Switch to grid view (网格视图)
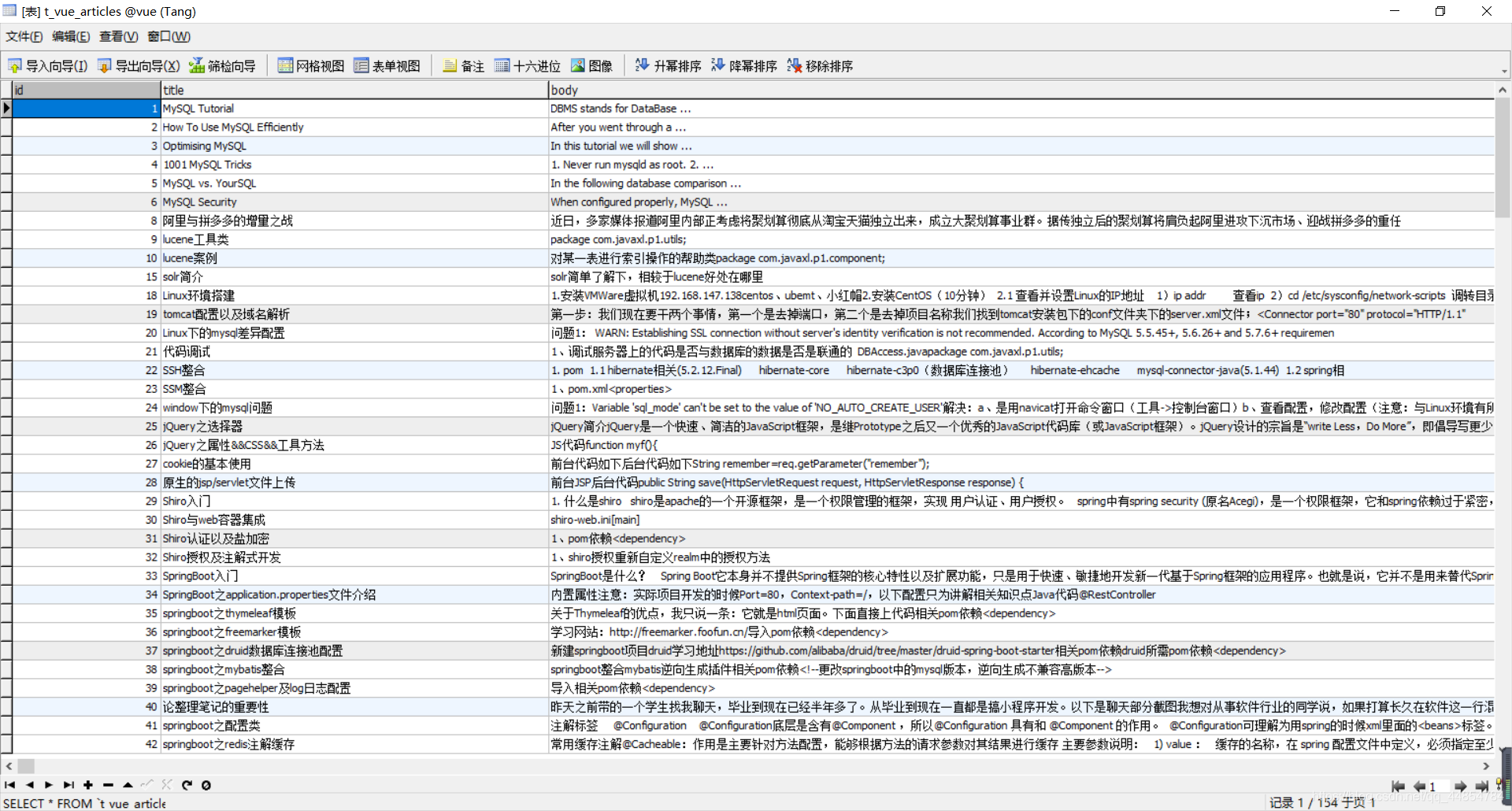Image resolution: width=1512 pixels, height=811 pixels. pyautogui.click(x=310, y=66)
